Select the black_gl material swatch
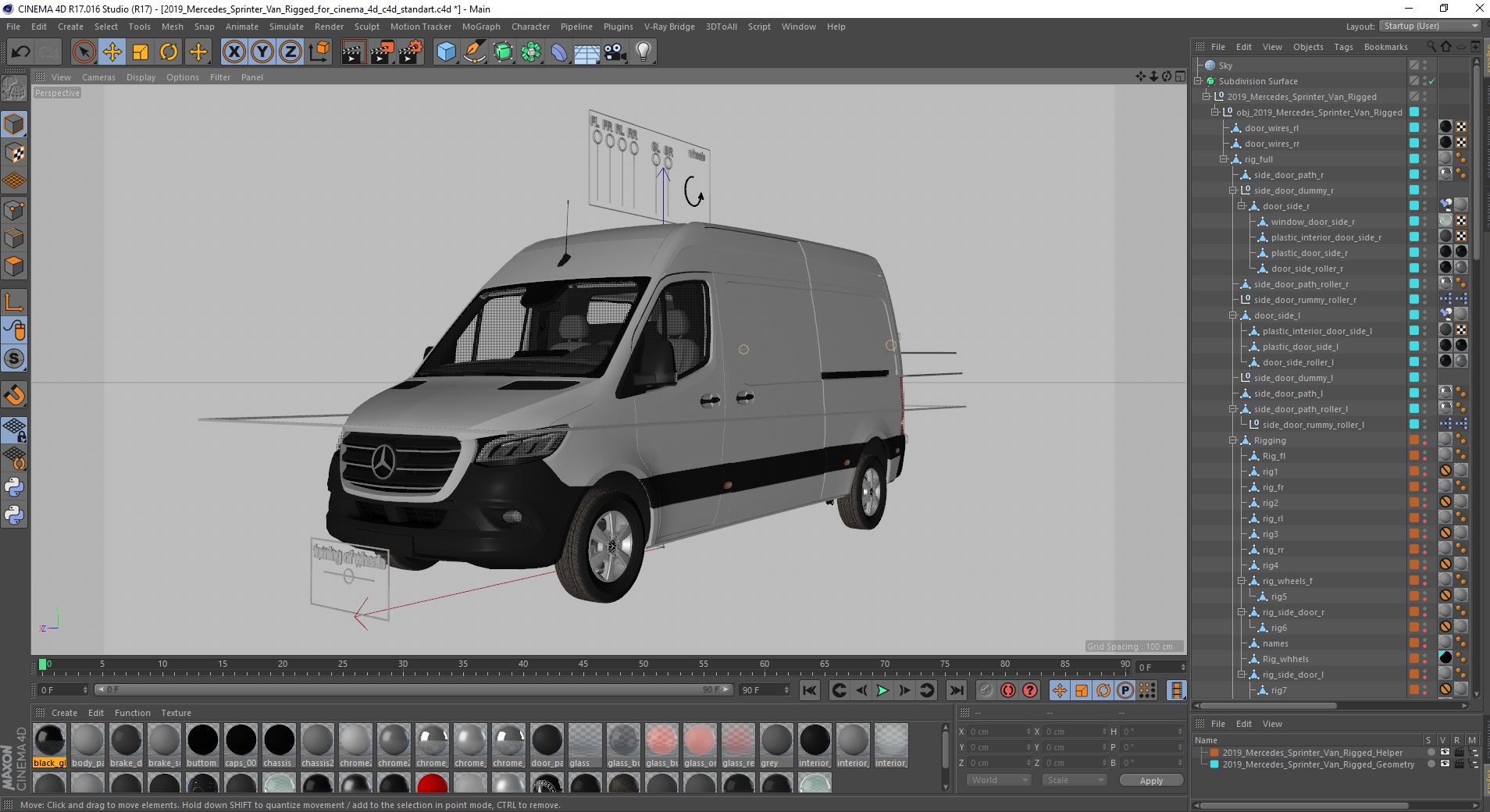 [x=50, y=746]
